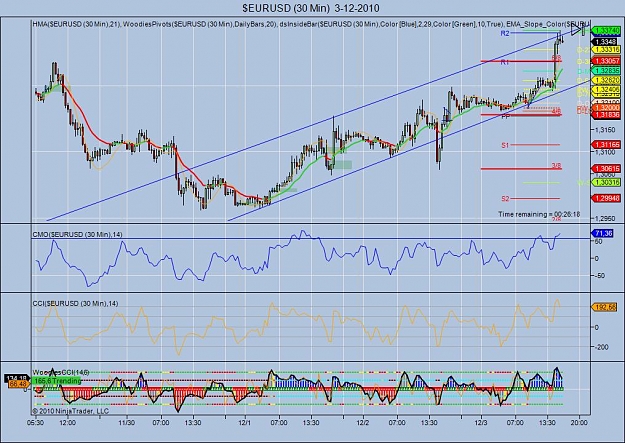This screenshot has width=625, height=443.
Task: Select the yellow 1,33316 price marker
Action: tap(606, 49)
